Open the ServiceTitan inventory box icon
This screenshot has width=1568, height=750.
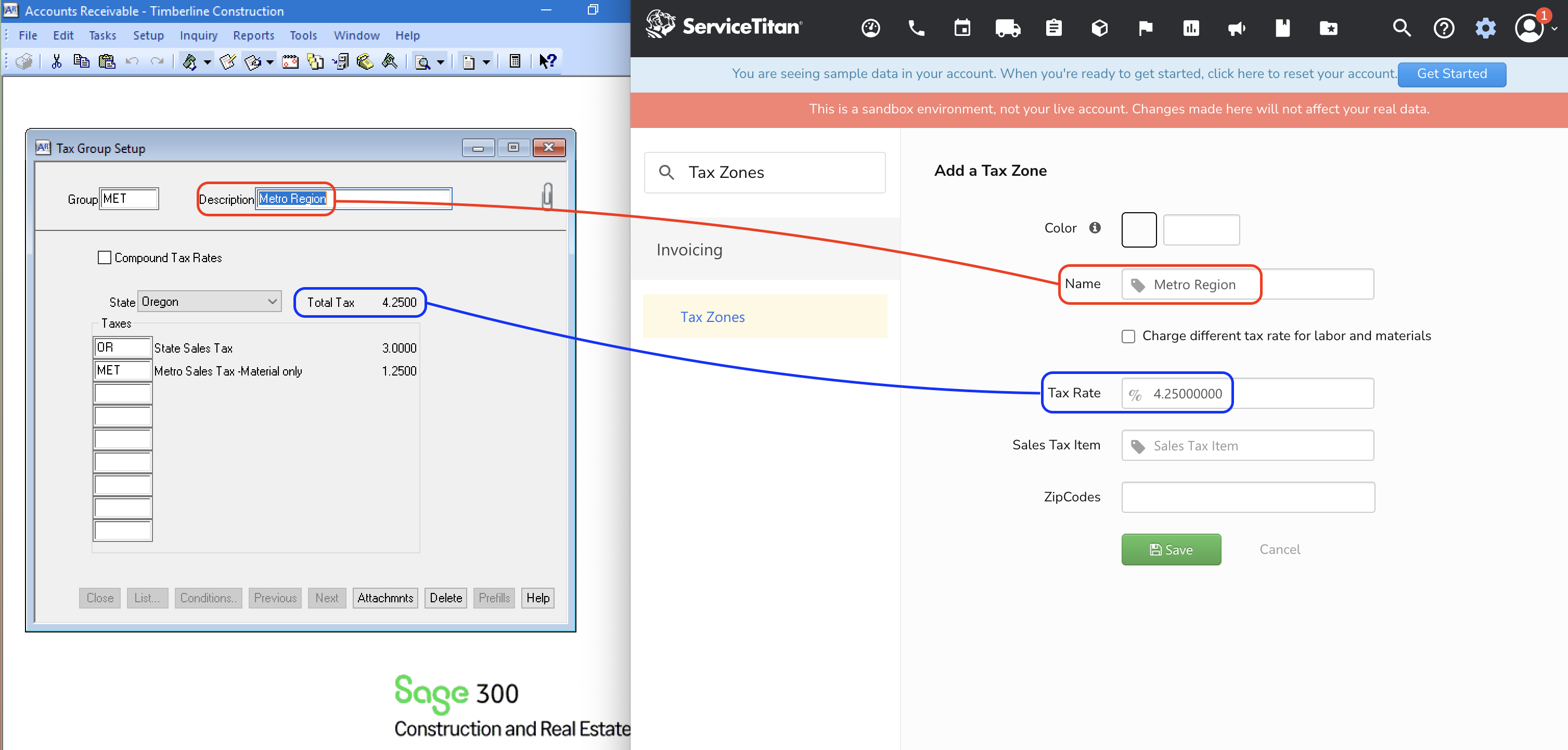point(1099,28)
